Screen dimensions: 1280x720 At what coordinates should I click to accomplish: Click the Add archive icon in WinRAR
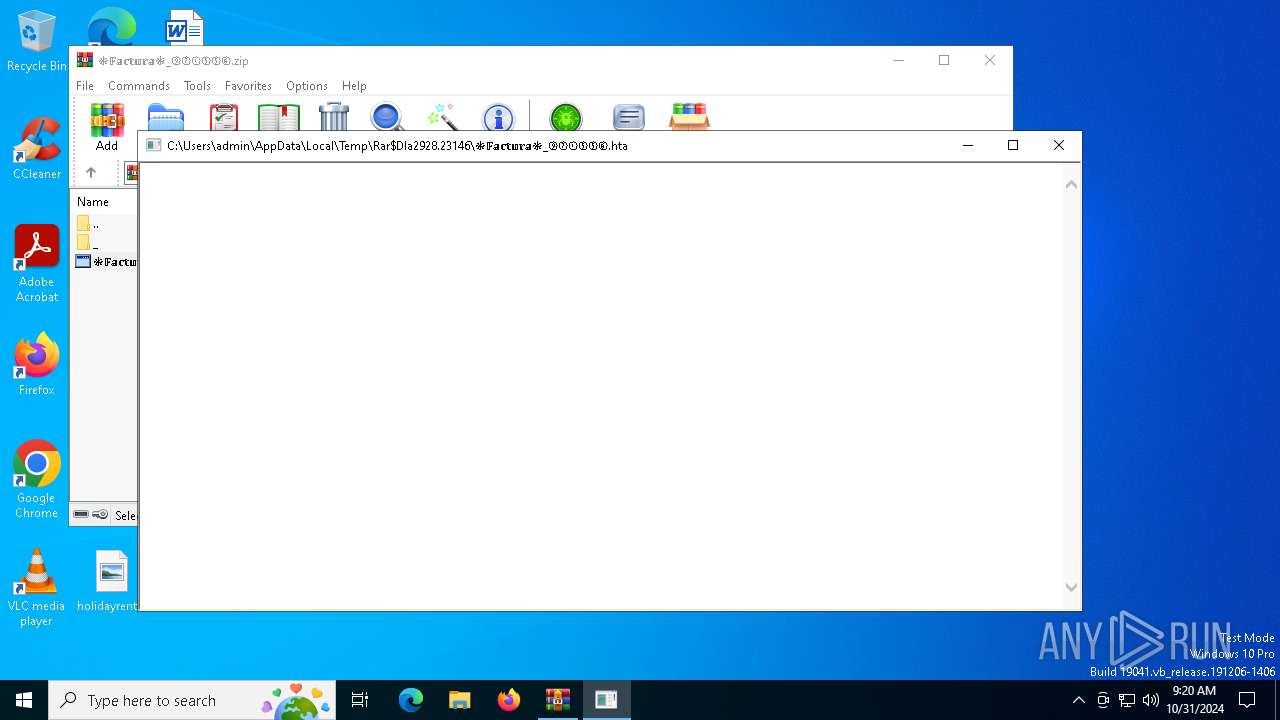pos(107,118)
